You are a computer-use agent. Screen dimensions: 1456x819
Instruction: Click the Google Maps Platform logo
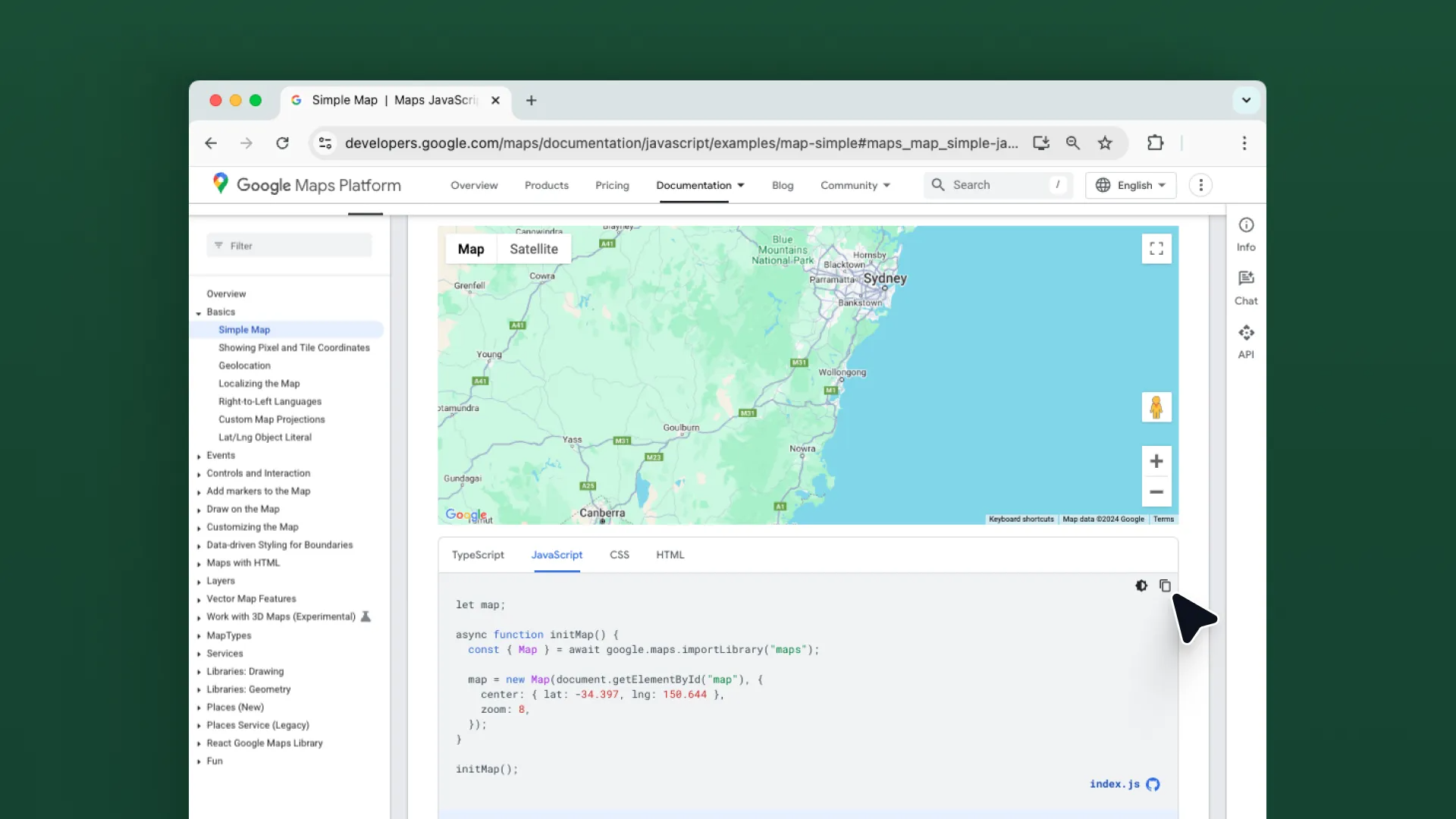[306, 185]
